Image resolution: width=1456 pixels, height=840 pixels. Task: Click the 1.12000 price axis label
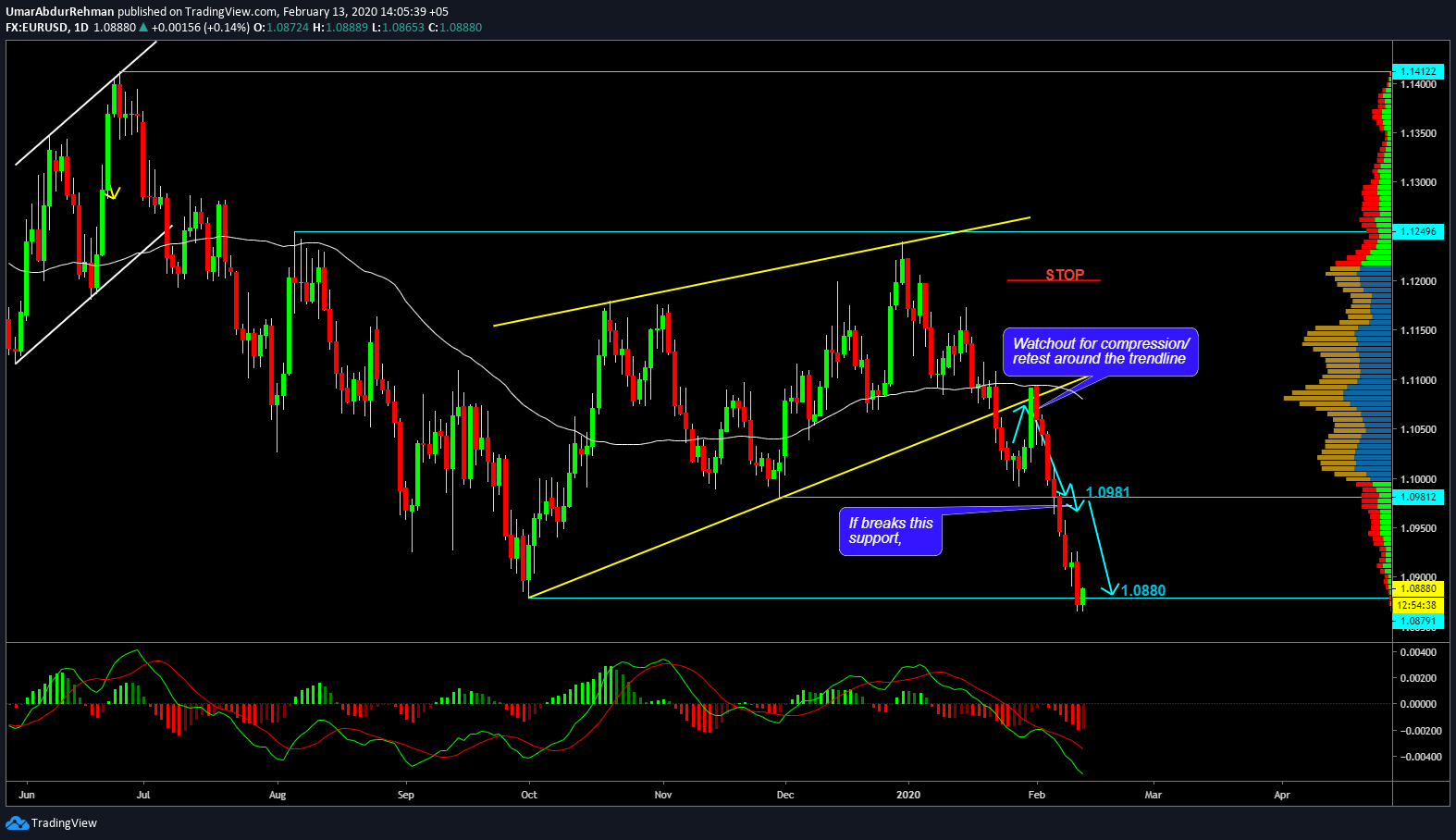tap(1418, 281)
